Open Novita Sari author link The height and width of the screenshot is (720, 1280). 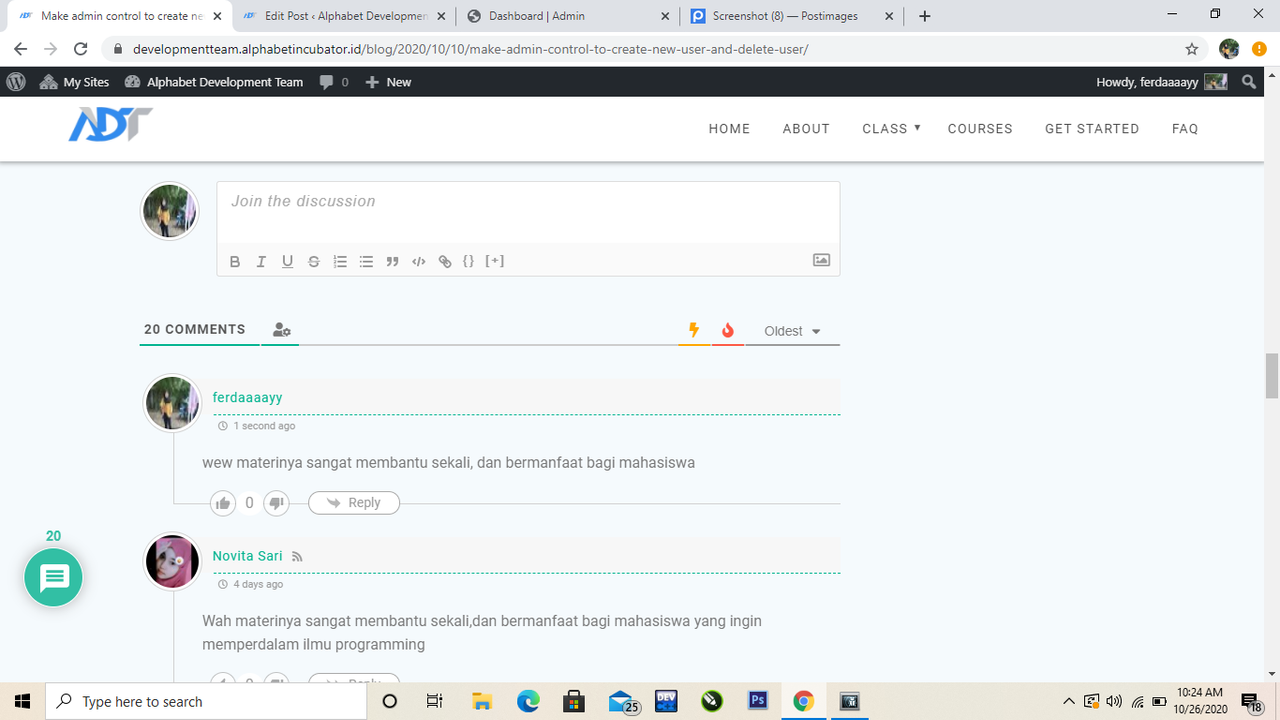248,556
